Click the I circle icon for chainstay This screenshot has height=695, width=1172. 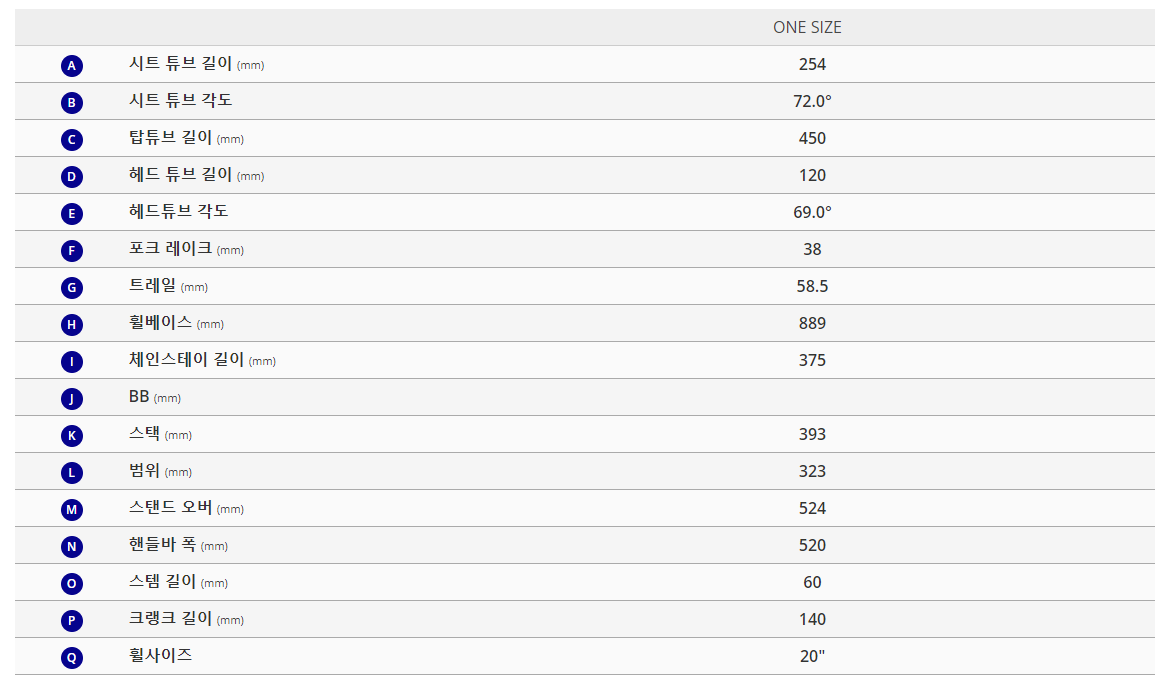72,362
